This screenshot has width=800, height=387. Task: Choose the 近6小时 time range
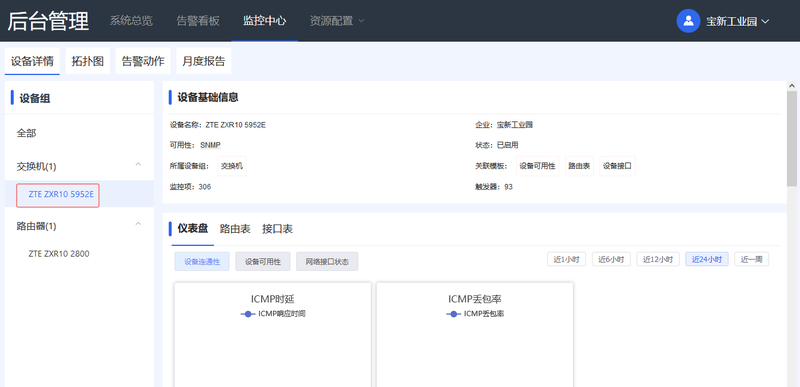pos(611,259)
